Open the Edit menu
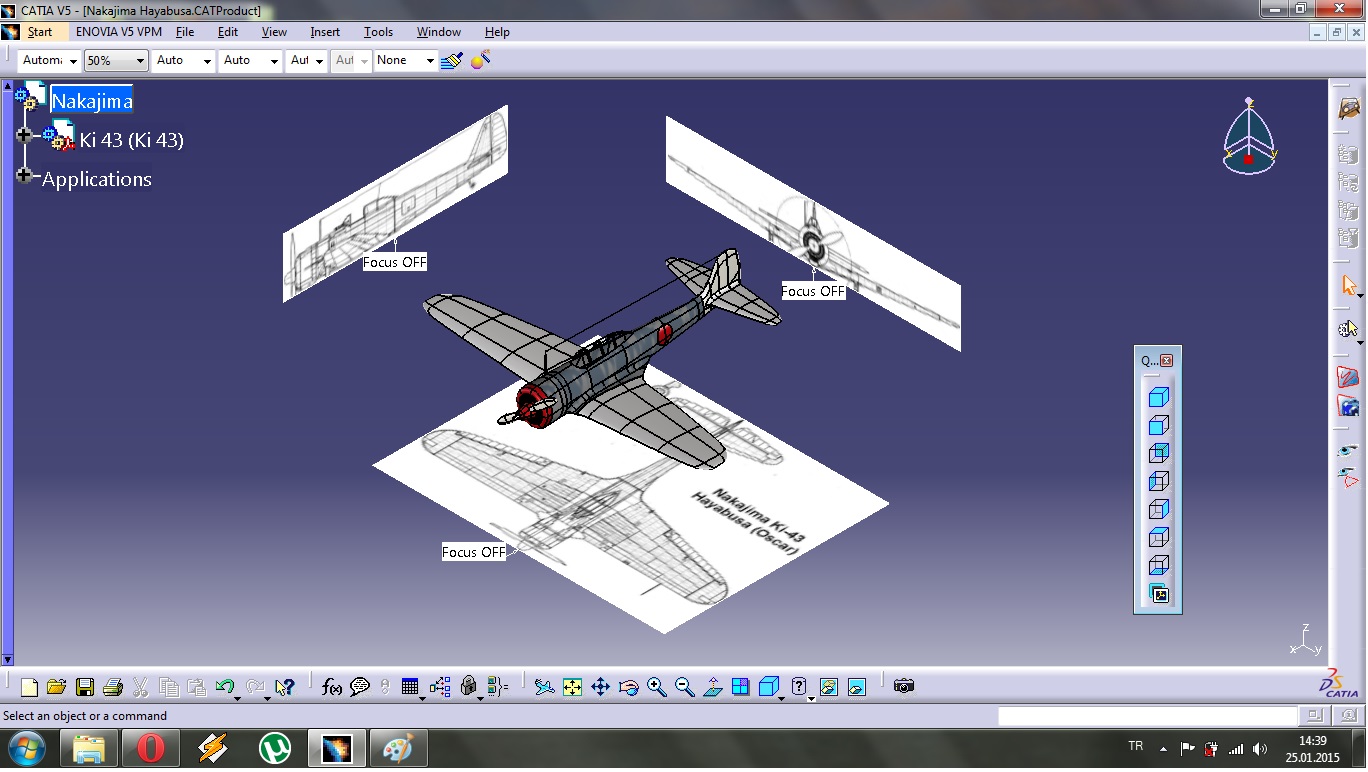This screenshot has height=772, width=1368. (x=228, y=32)
